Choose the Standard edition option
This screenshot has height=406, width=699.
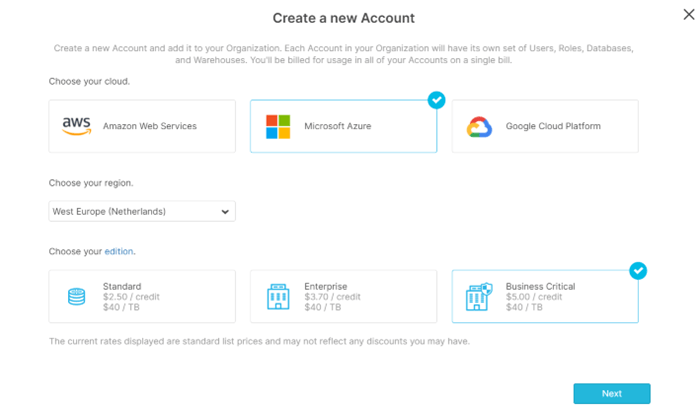(142, 297)
